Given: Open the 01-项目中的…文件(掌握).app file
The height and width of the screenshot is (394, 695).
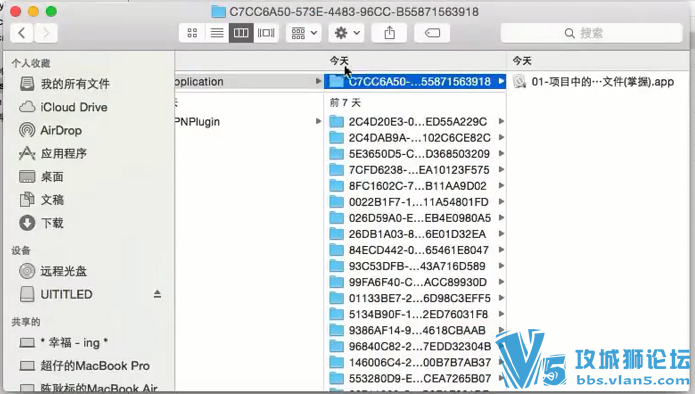Looking at the screenshot, I should (598, 82).
